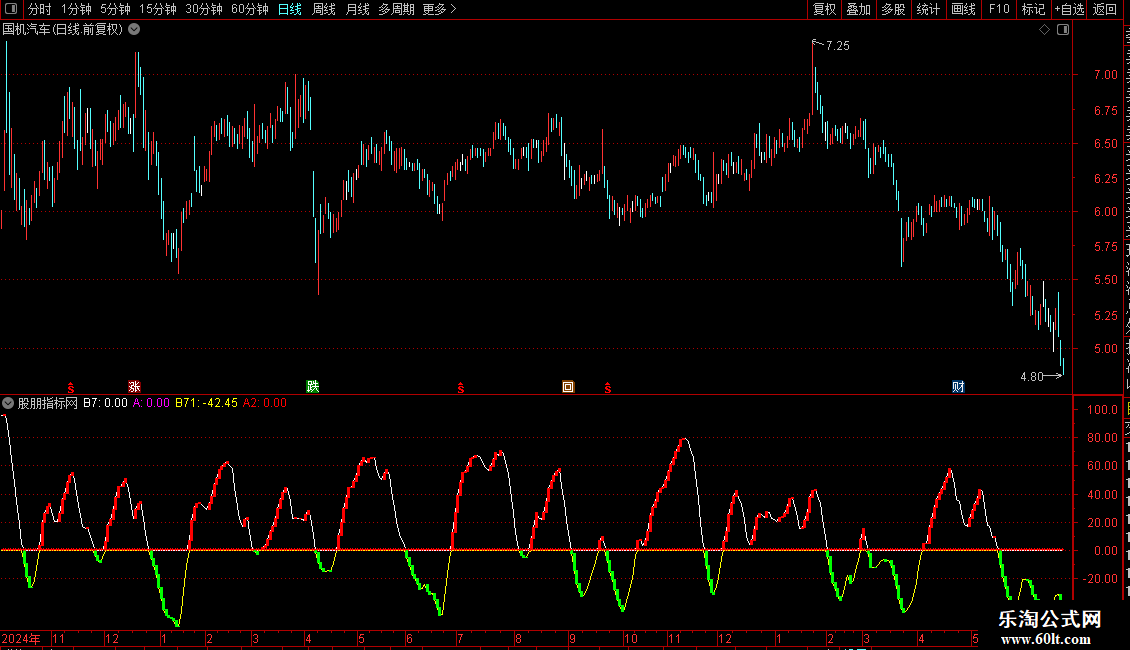
Task: Expand the 更多 periods menu
Action: click(x=439, y=9)
